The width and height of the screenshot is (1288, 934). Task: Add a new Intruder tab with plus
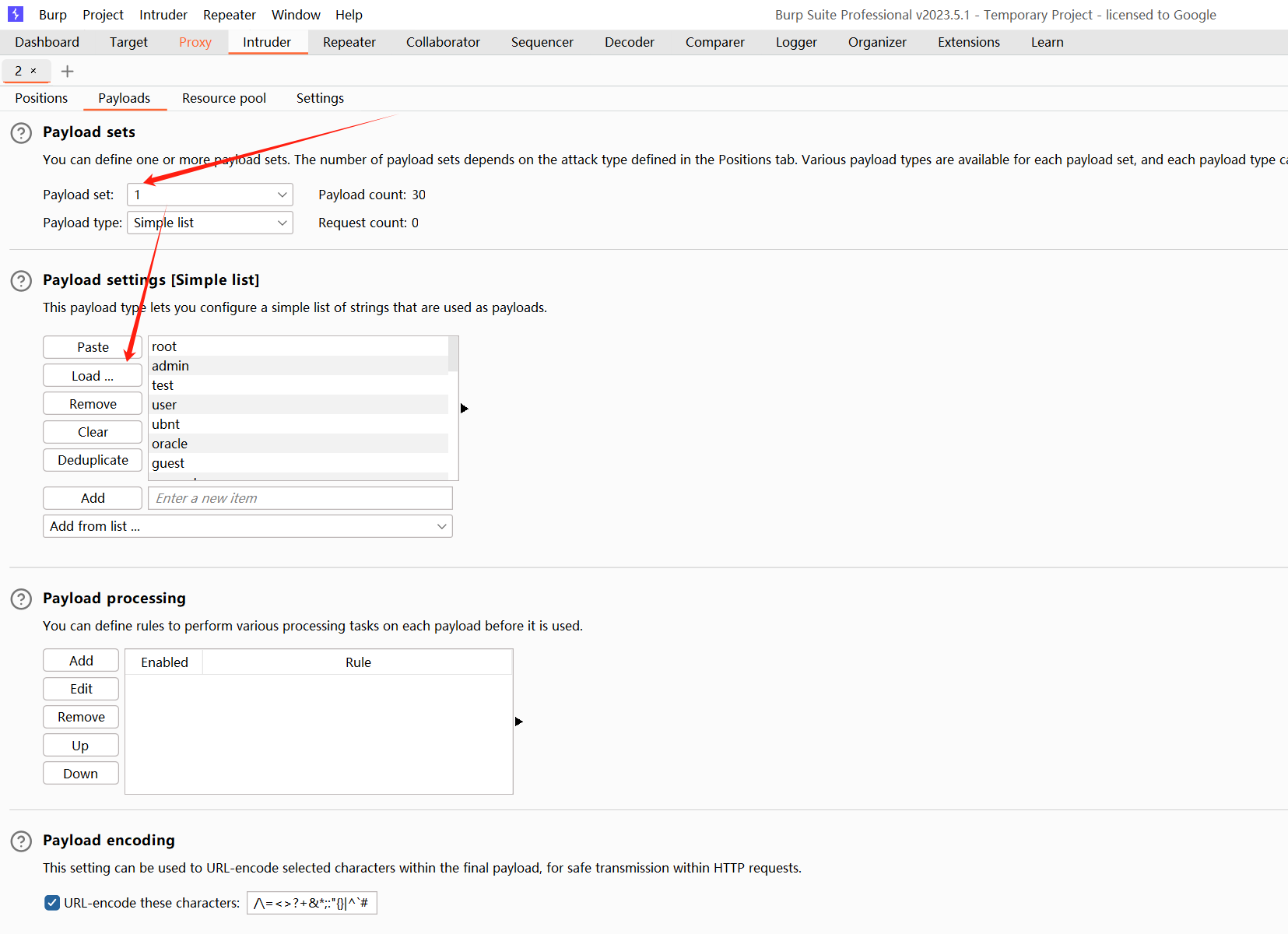point(68,72)
